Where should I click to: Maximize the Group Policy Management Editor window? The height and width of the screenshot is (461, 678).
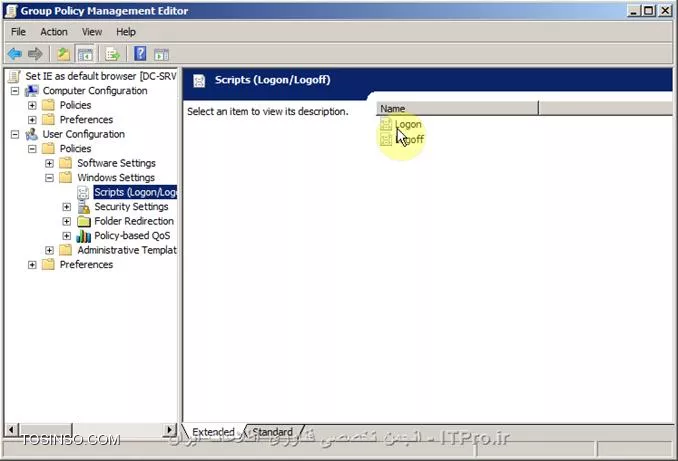coord(649,10)
